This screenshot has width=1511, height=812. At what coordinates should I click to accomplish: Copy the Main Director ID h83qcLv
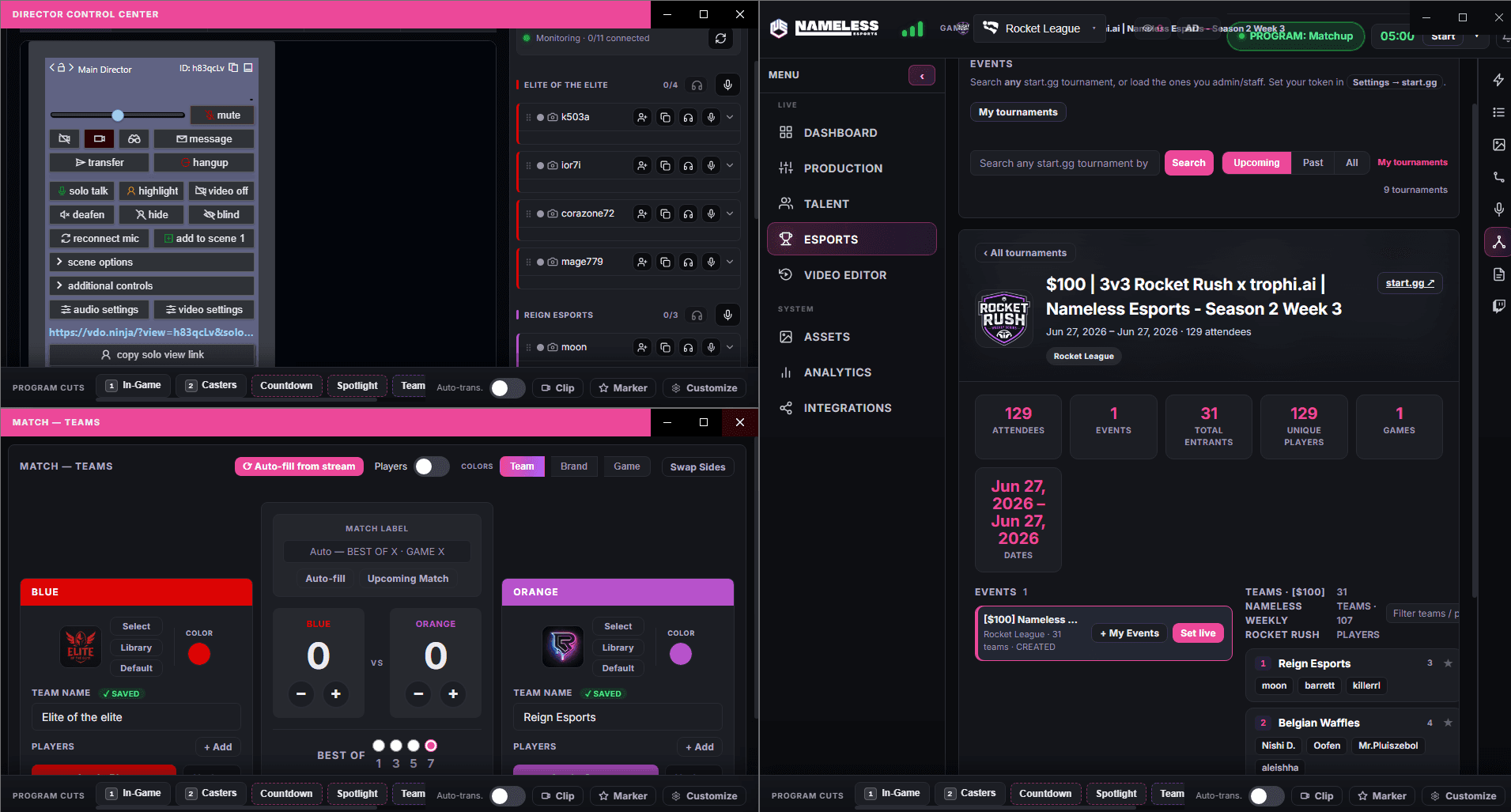(233, 68)
